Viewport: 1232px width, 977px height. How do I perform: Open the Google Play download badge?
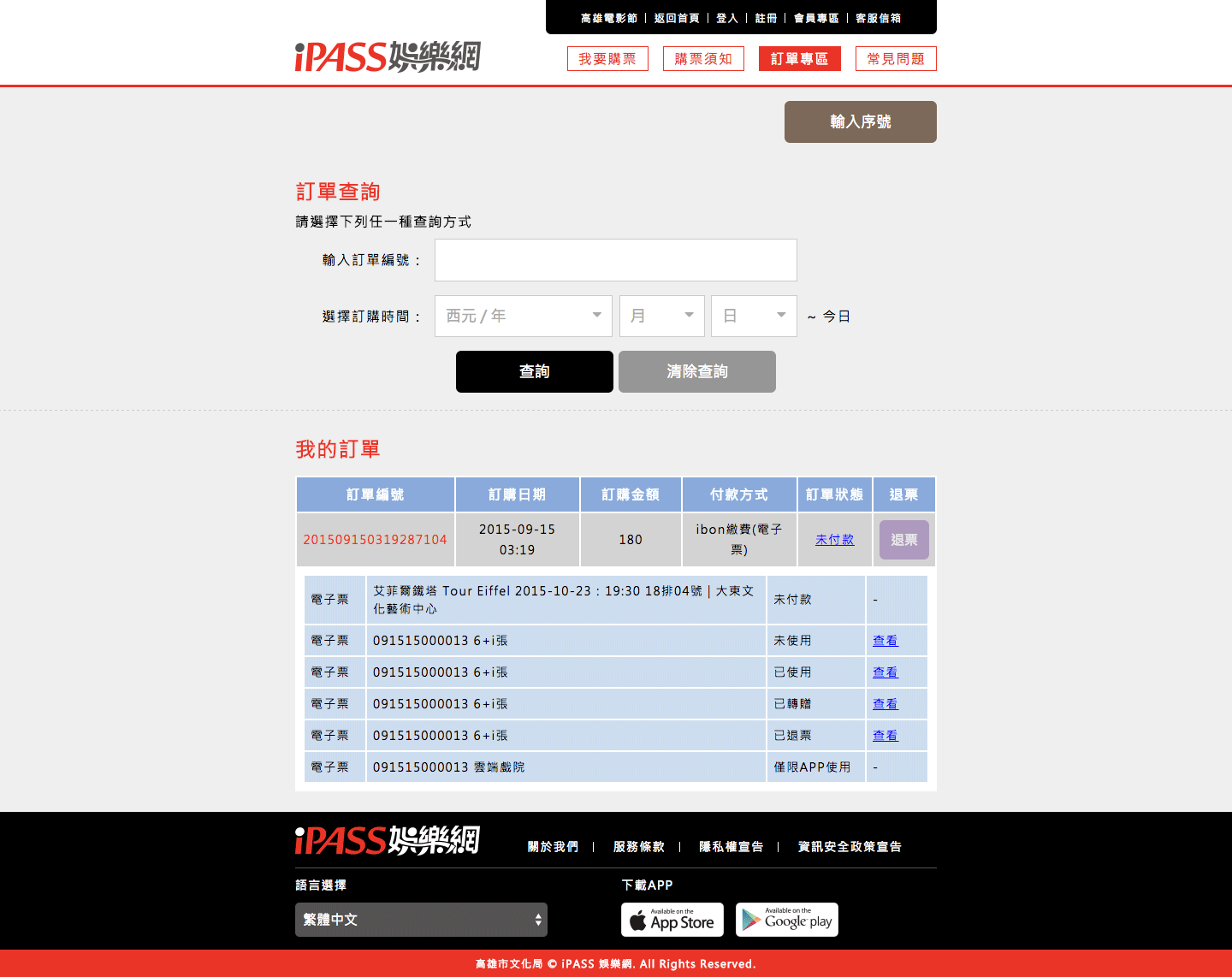coord(786,920)
